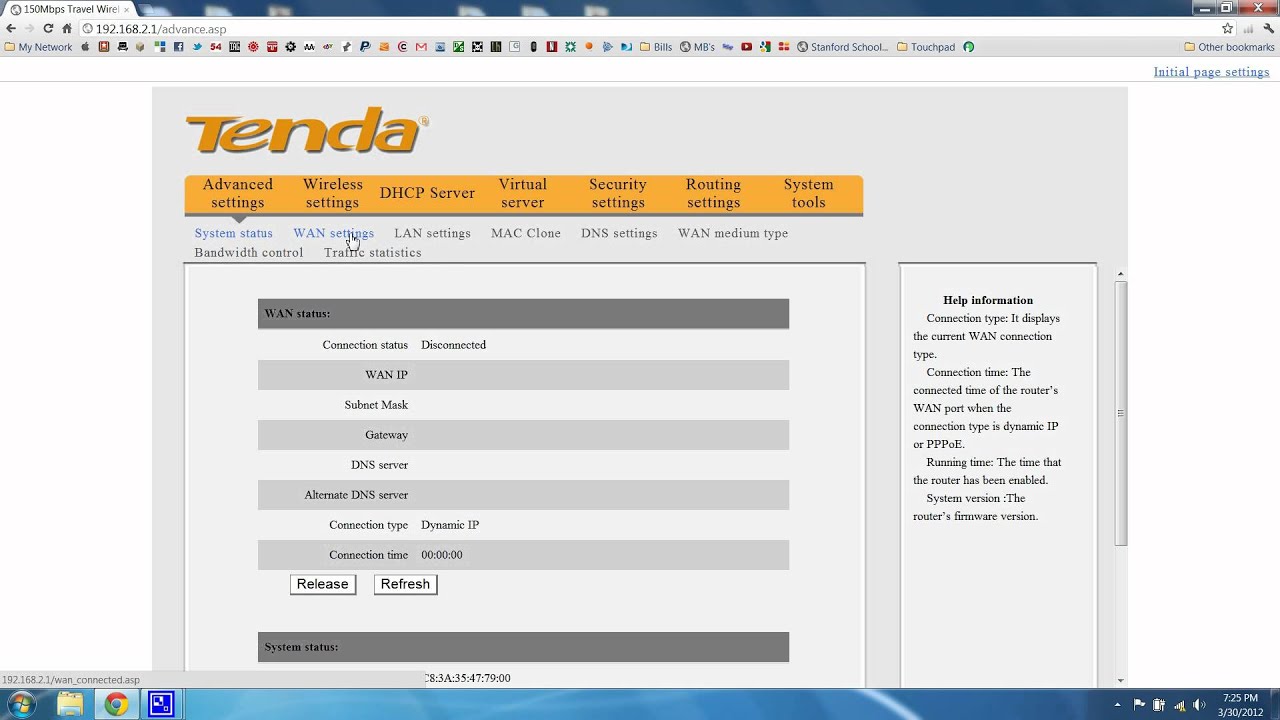
Task: Open the Apple bookmark icon
Action: tap(85, 47)
